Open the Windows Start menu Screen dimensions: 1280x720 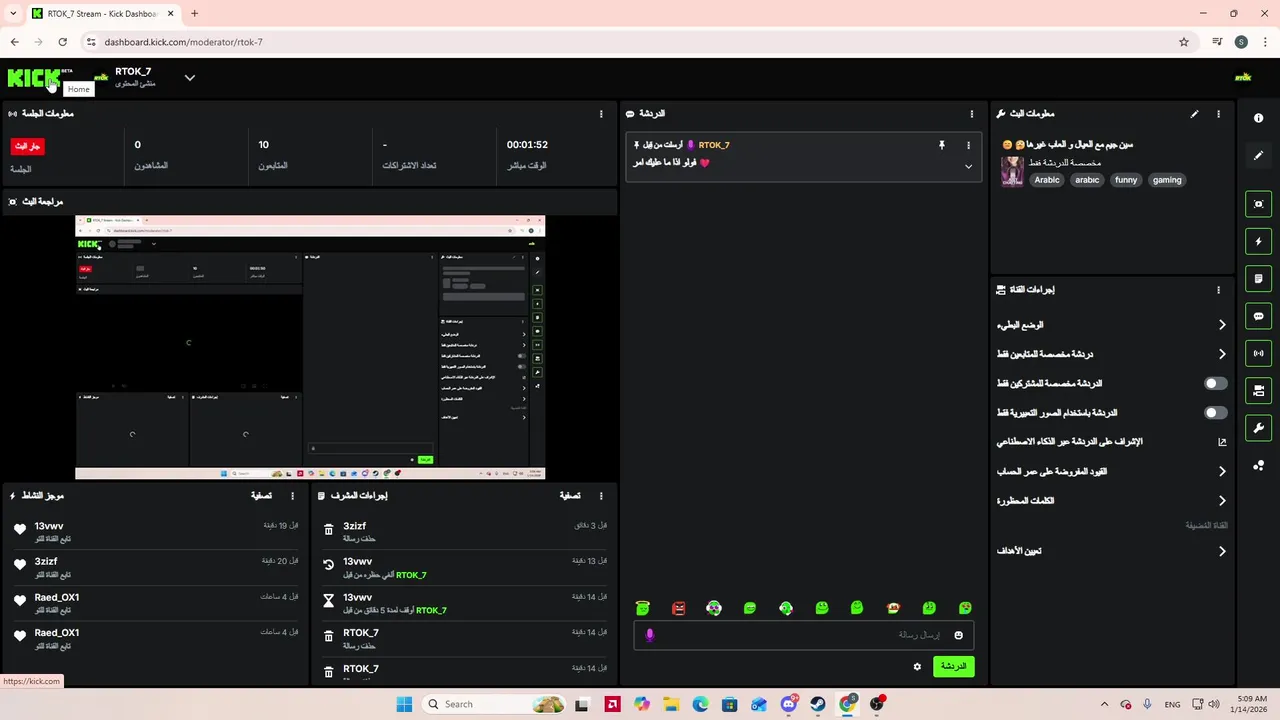(x=404, y=704)
